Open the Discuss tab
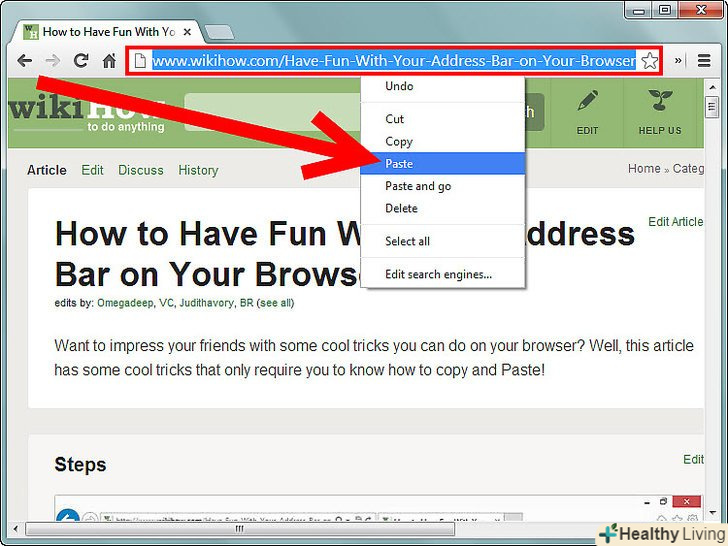728x546 pixels. point(141,170)
